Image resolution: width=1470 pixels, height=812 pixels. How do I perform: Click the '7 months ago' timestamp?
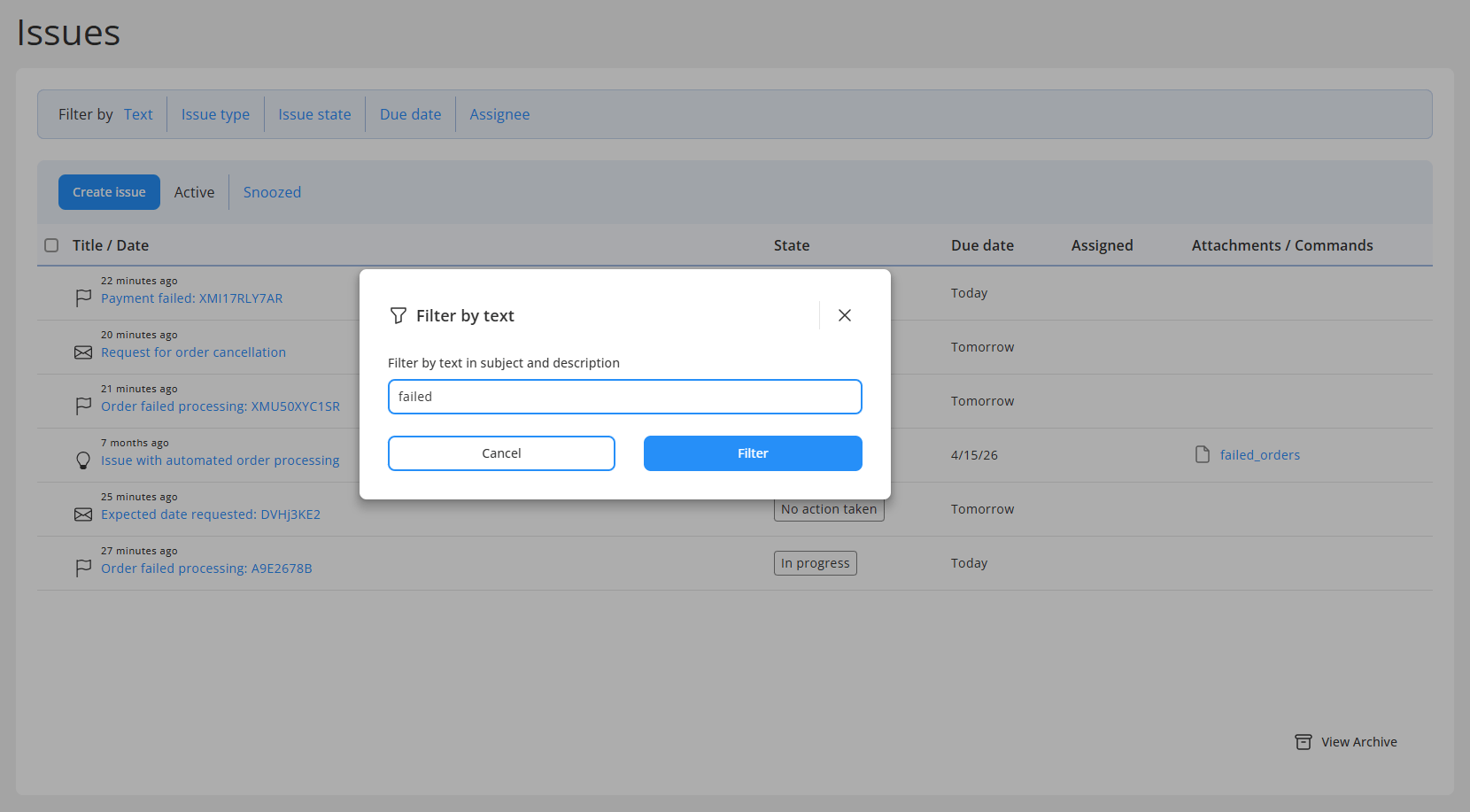pos(135,443)
